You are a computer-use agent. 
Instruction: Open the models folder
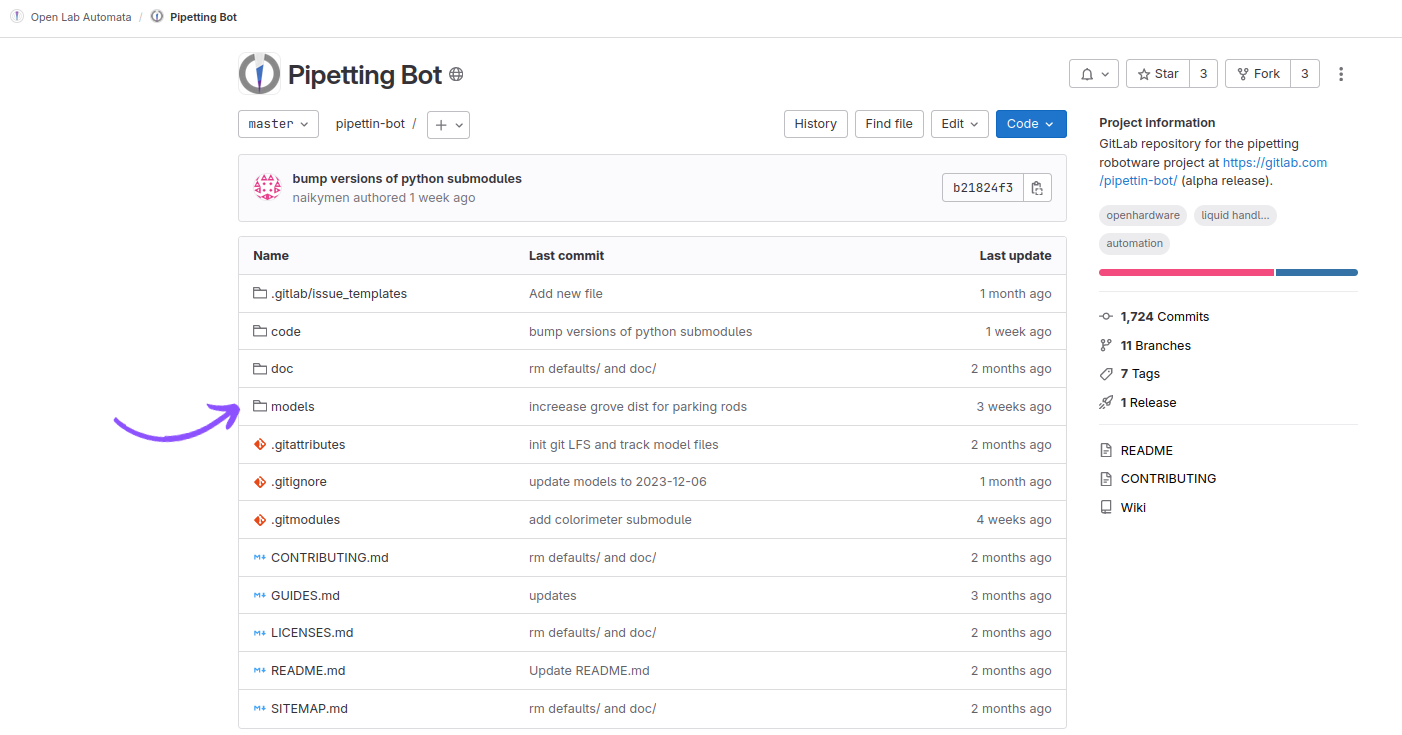pos(293,407)
